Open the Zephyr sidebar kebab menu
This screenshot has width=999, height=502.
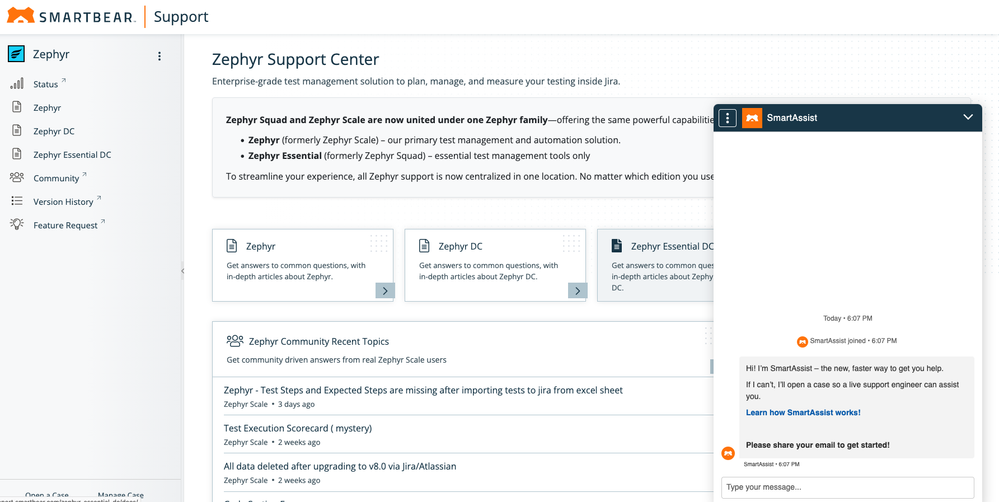tap(159, 56)
